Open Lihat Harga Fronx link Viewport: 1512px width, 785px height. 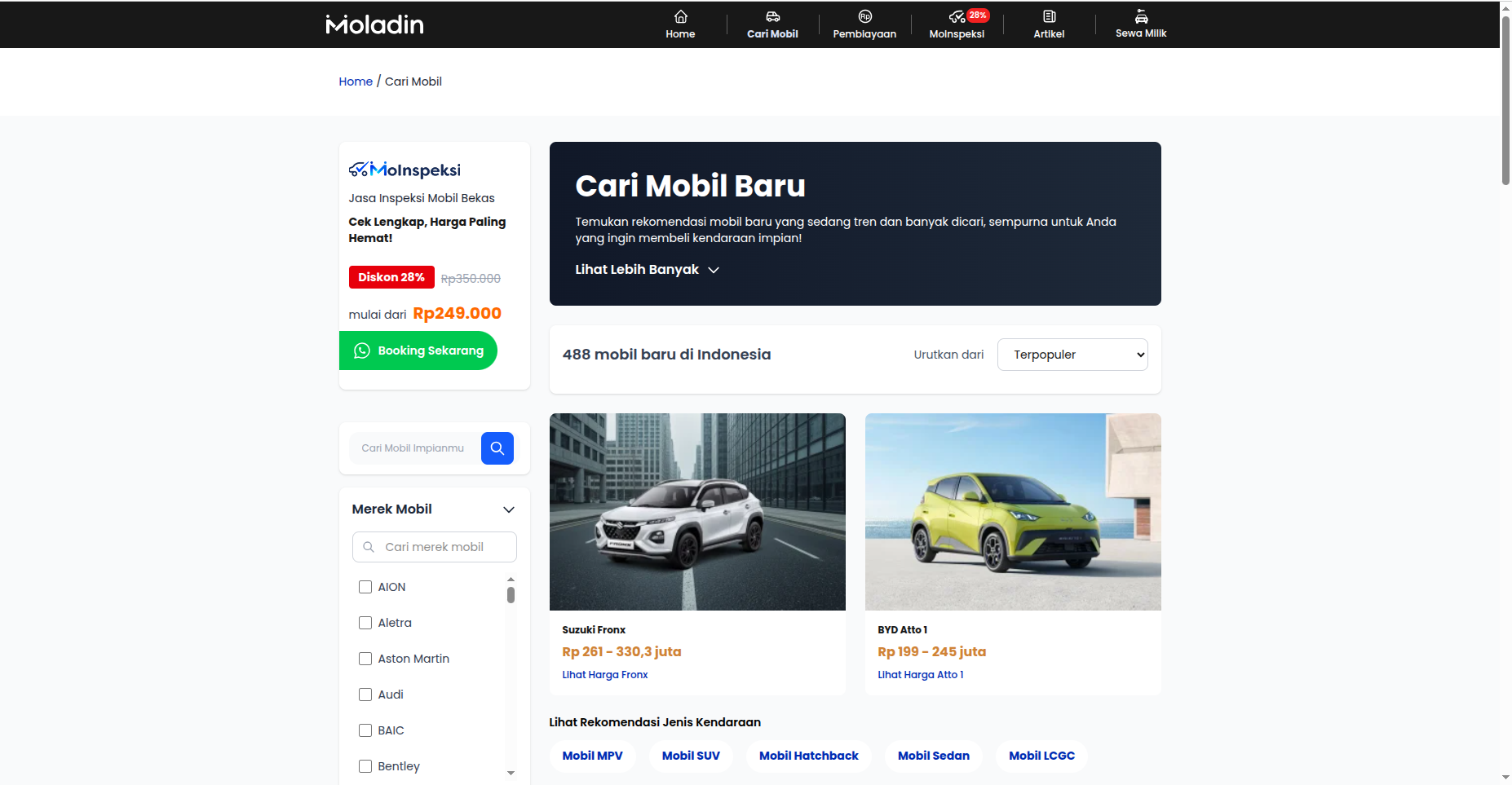pos(605,675)
